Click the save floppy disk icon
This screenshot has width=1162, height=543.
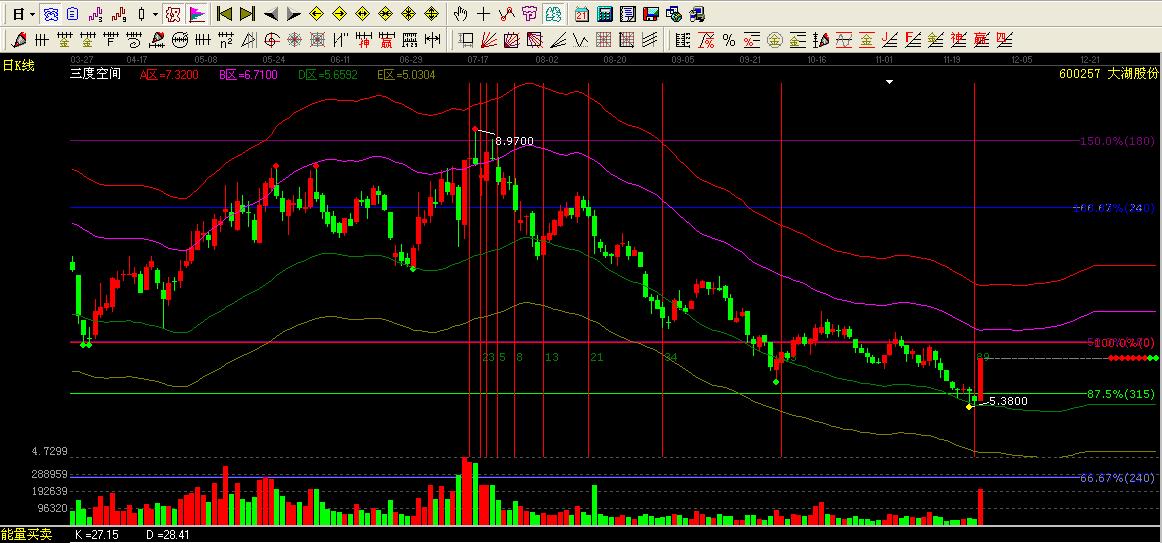pyautogui.click(x=650, y=14)
